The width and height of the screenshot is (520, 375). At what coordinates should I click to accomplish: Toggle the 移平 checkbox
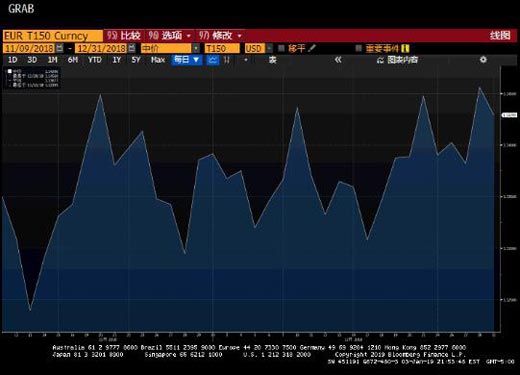(281, 49)
